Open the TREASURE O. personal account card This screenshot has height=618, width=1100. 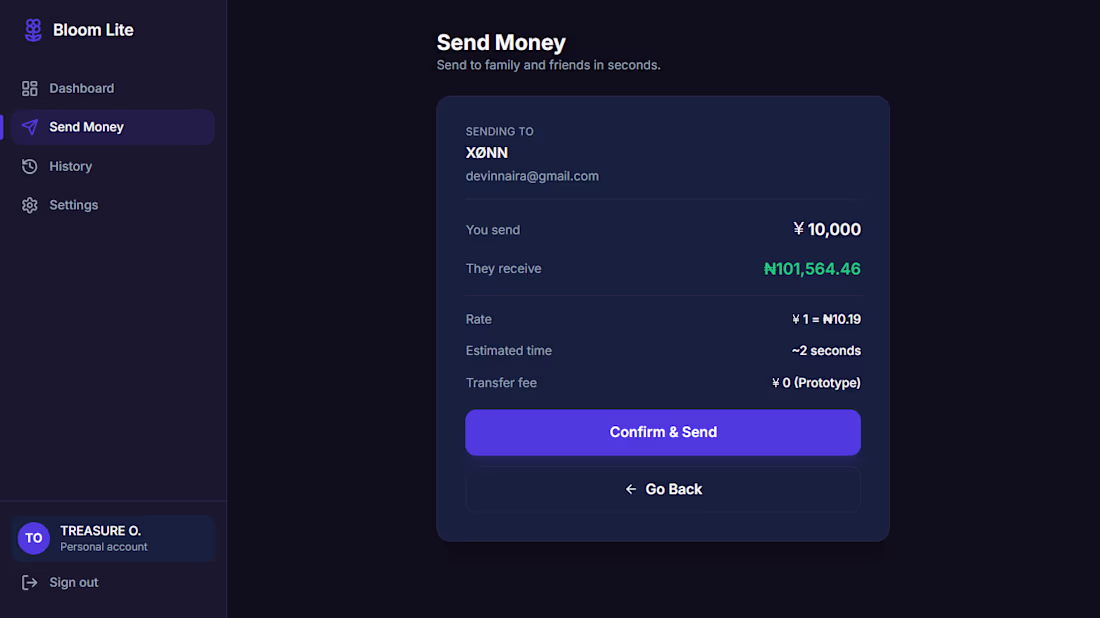(x=112, y=538)
